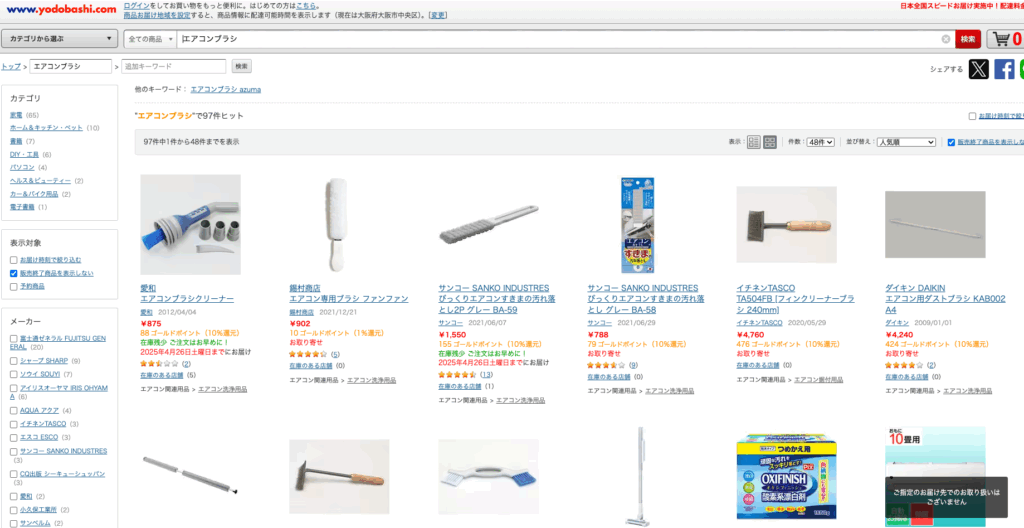Open the カテゴリから選ぶ dropdown

point(59,39)
